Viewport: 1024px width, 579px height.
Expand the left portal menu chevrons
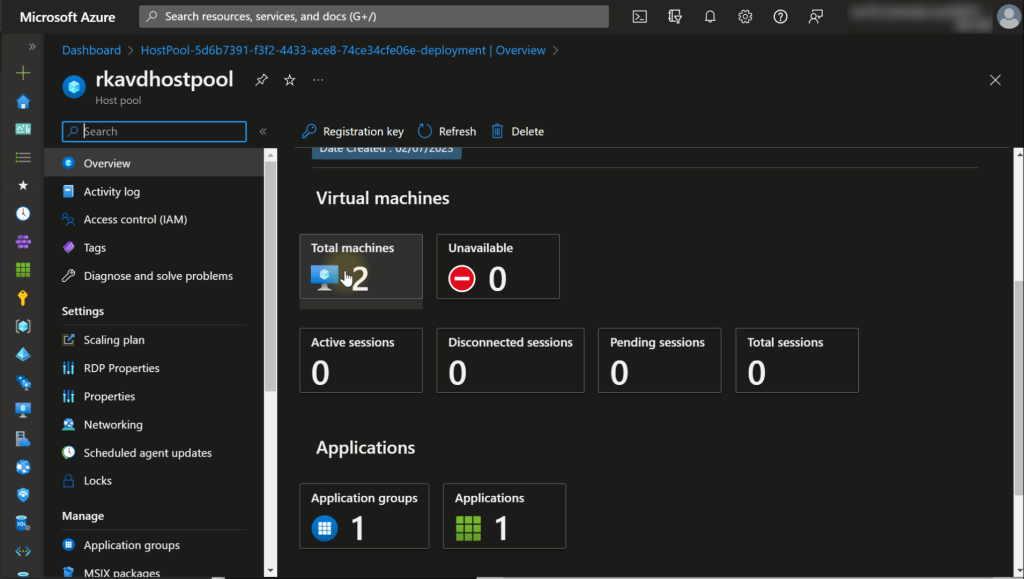pyautogui.click(x=32, y=47)
